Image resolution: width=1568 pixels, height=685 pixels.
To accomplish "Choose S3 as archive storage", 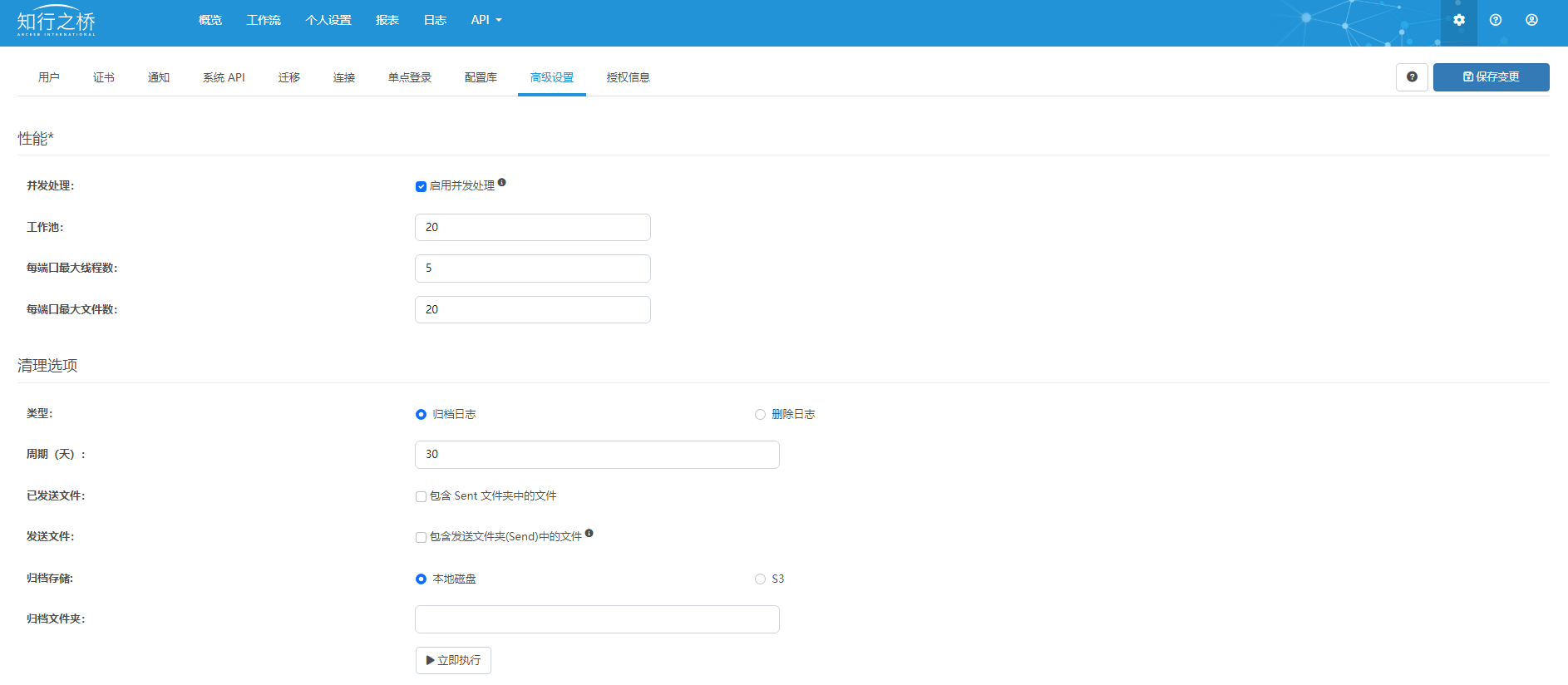I will pyautogui.click(x=760, y=579).
